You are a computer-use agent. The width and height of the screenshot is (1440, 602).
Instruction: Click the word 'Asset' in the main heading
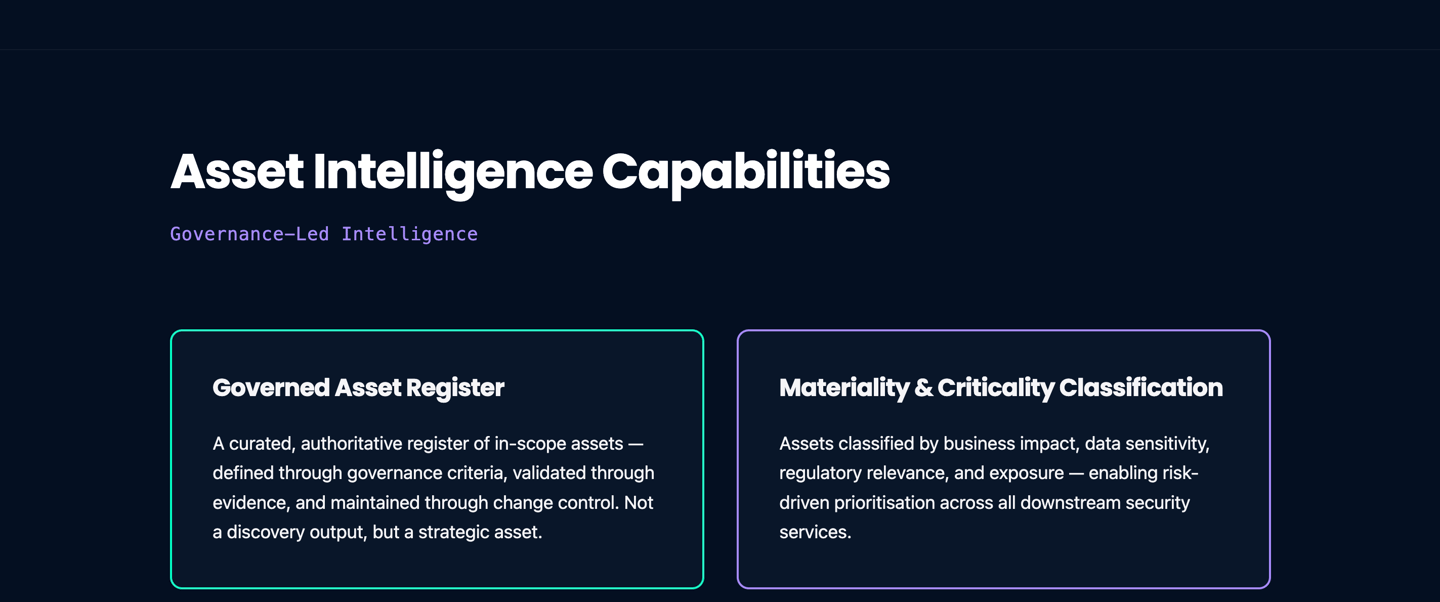(236, 172)
